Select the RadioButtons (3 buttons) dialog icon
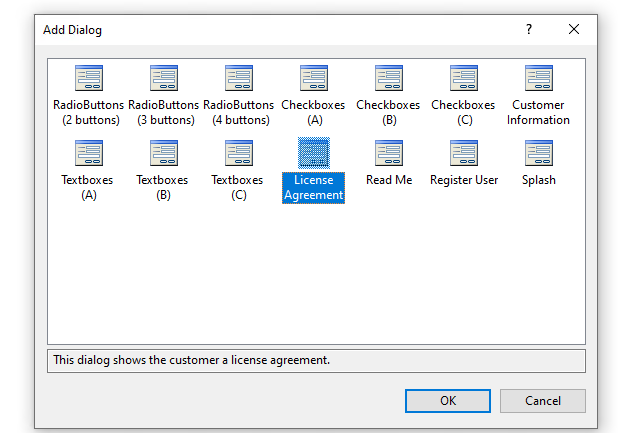 coord(164,78)
